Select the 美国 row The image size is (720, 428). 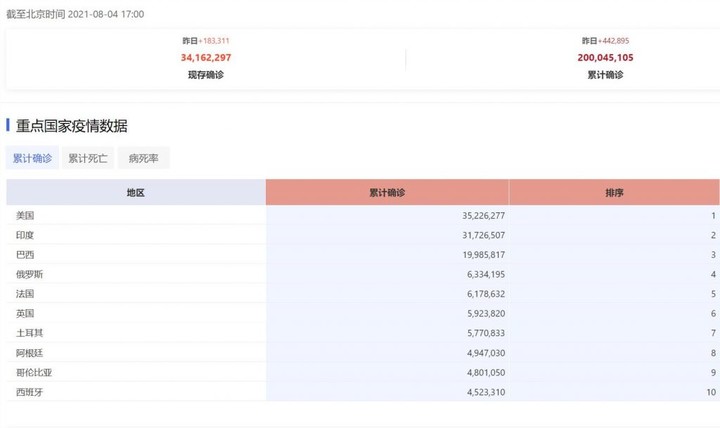[363, 215]
